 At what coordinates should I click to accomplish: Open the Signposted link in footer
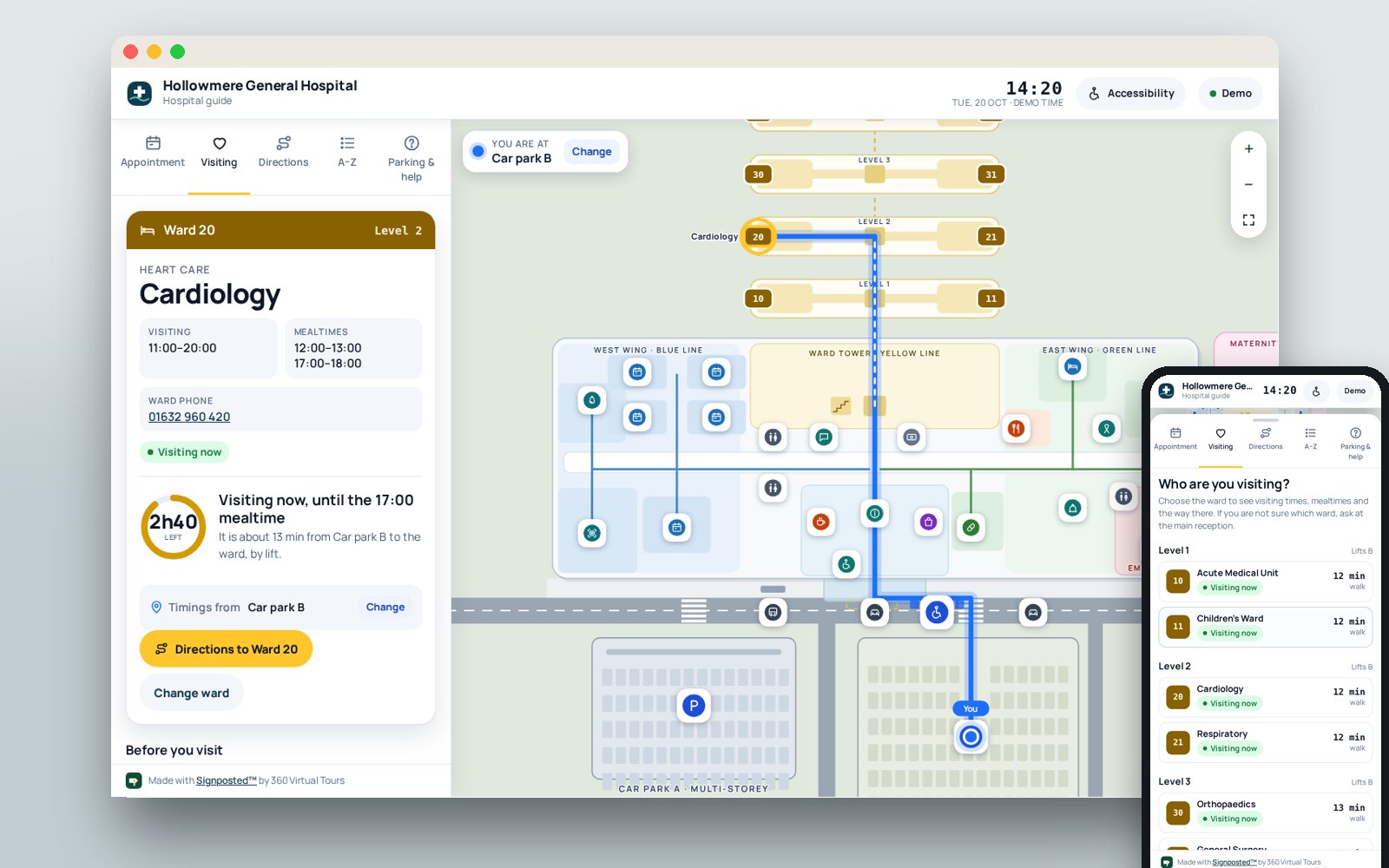point(226,780)
